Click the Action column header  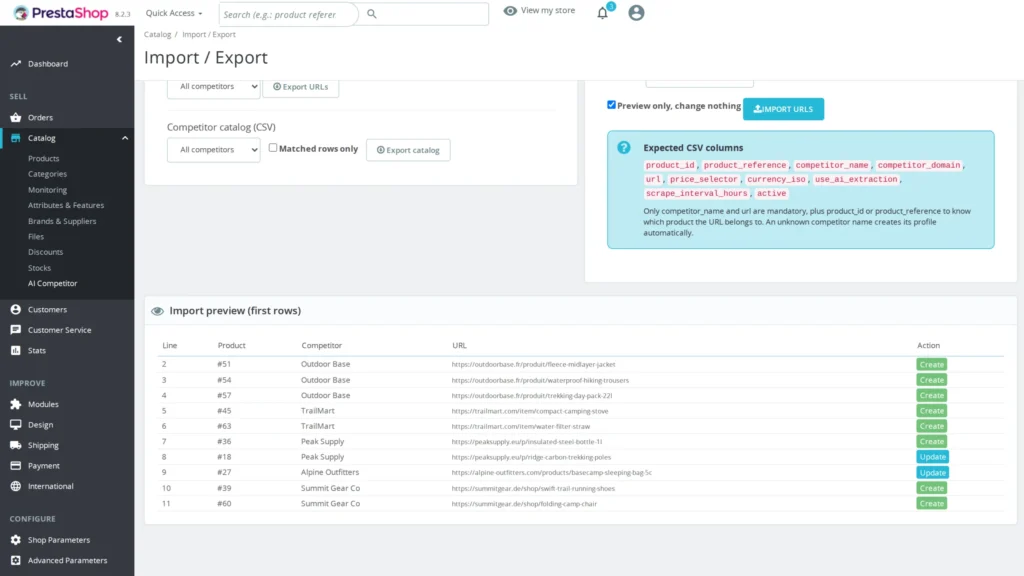[928, 345]
